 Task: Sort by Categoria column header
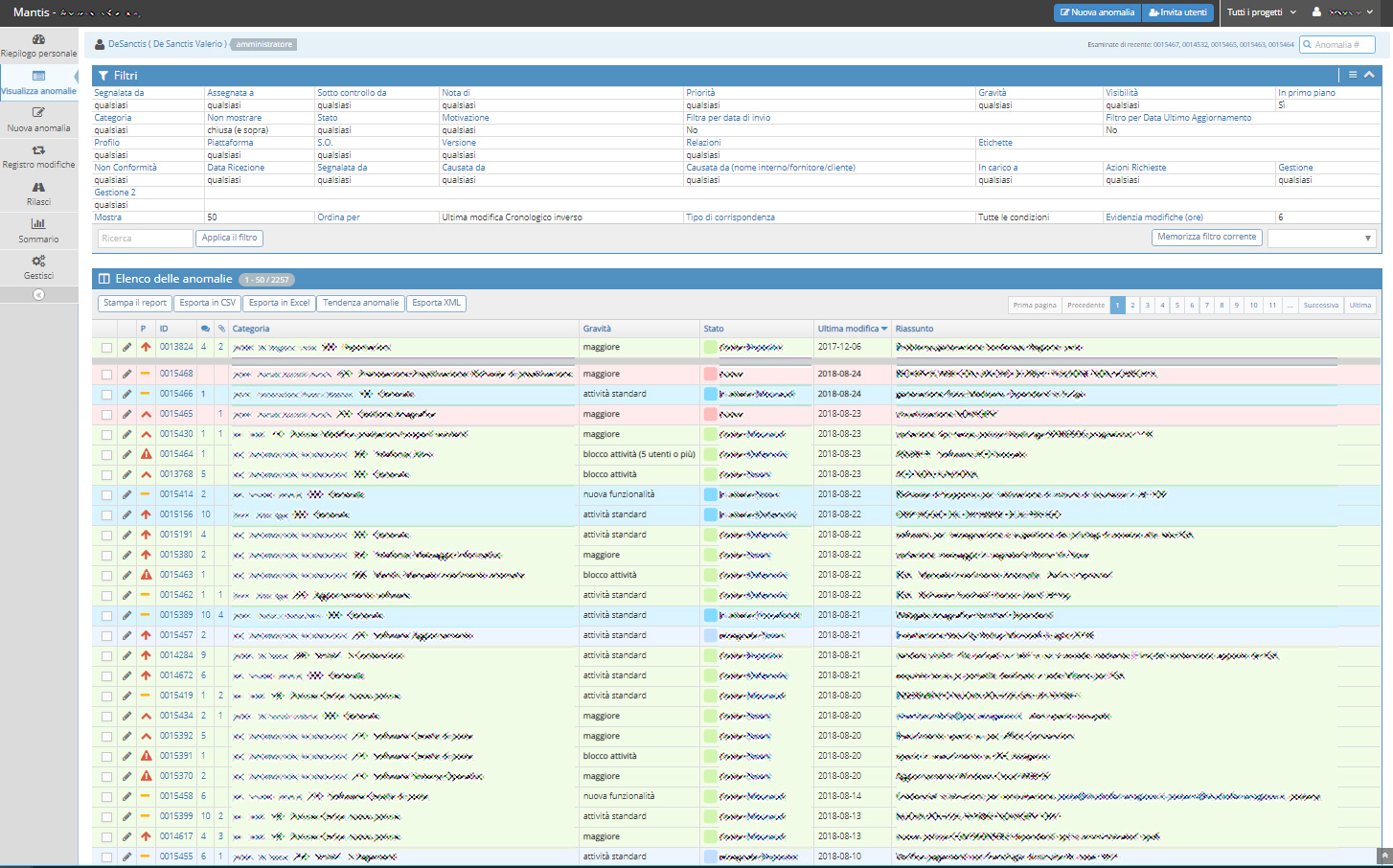coord(251,329)
